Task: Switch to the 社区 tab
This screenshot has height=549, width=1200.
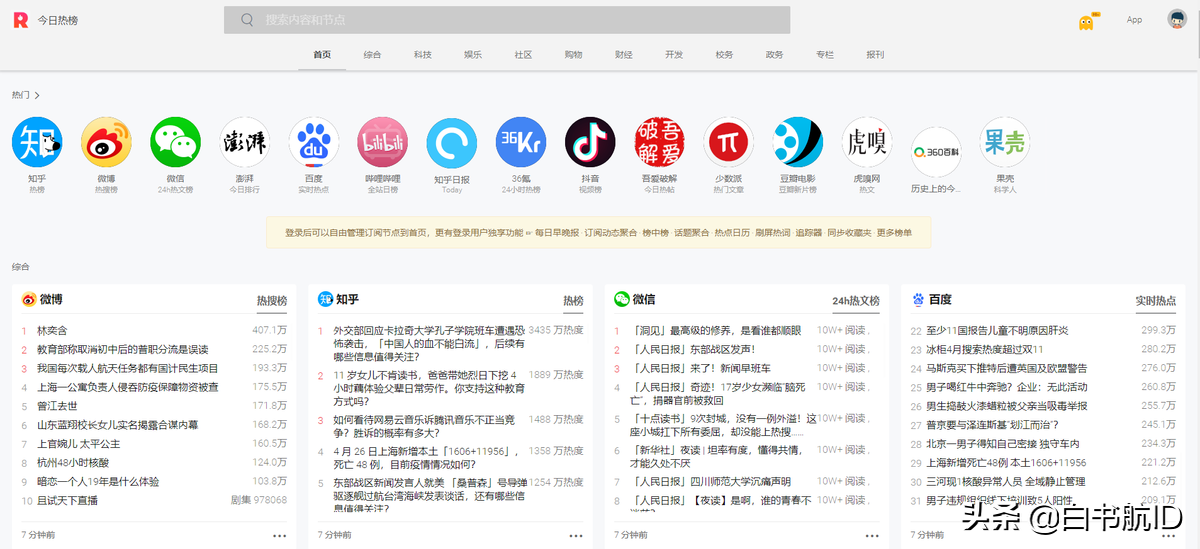Action: coord(523,55)
